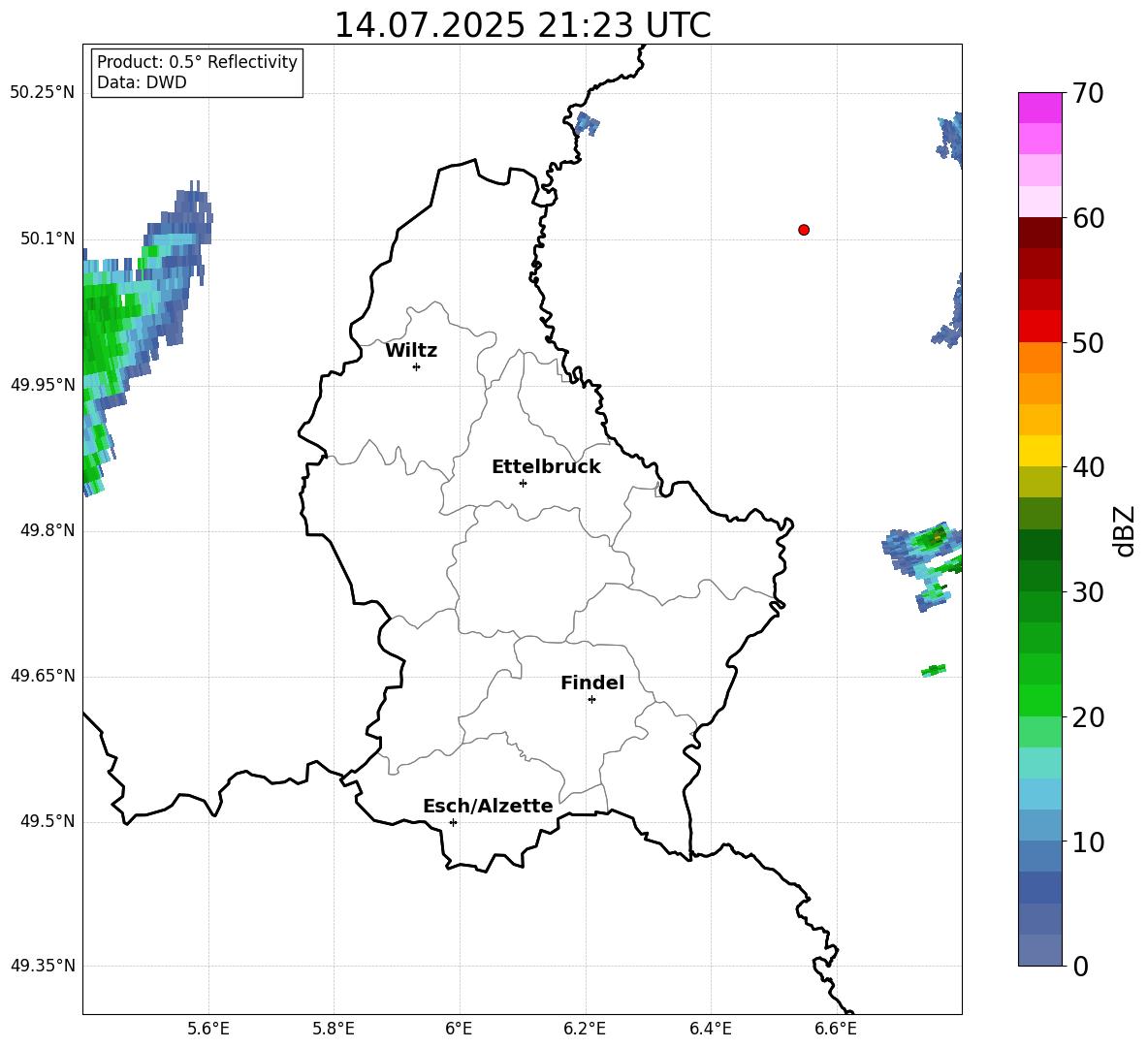Click the Ettelbruck cross marker

coord(523,483)
